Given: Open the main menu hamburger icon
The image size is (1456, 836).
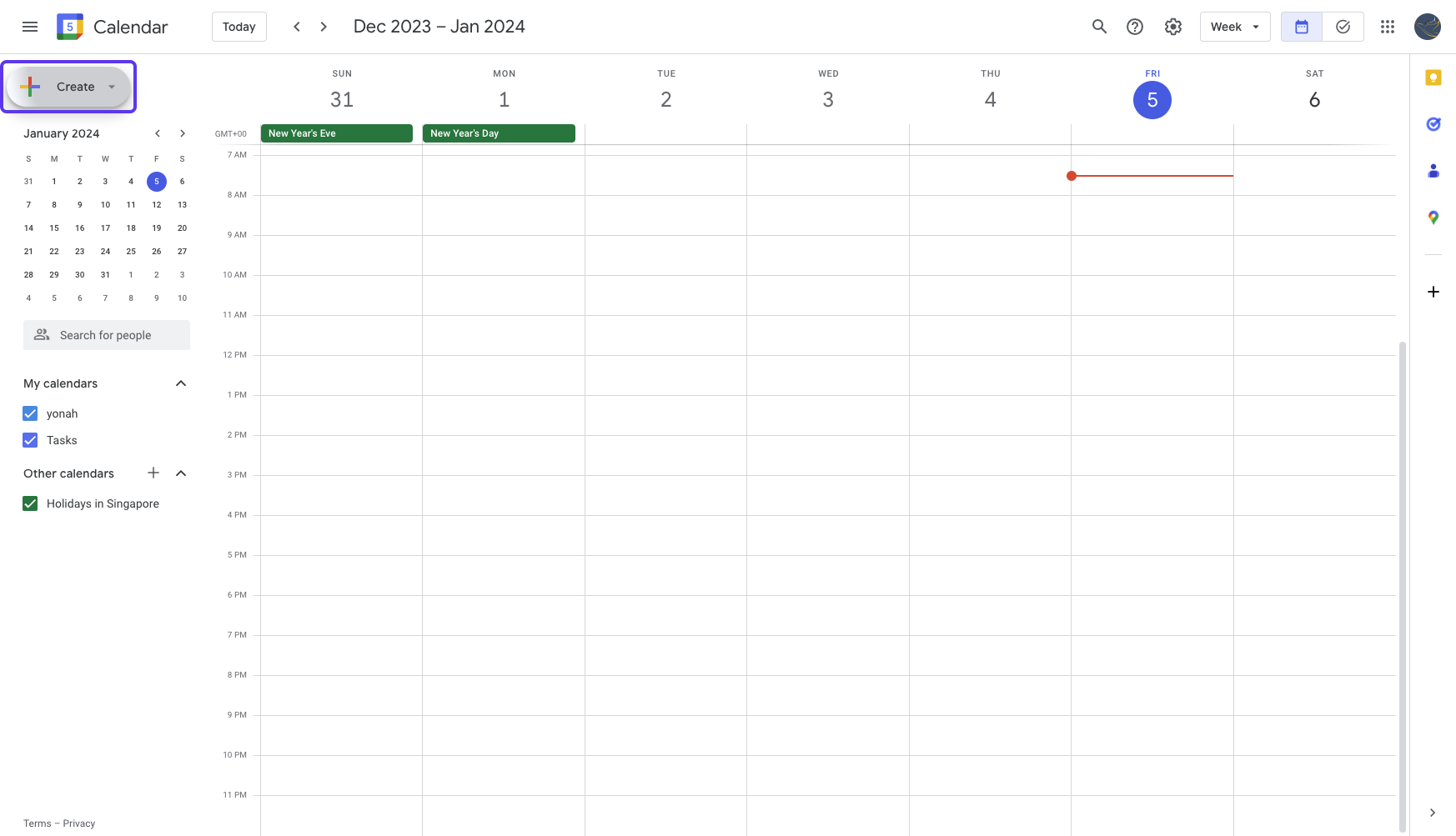Looking at the screenshot, I should click(30, 27).
